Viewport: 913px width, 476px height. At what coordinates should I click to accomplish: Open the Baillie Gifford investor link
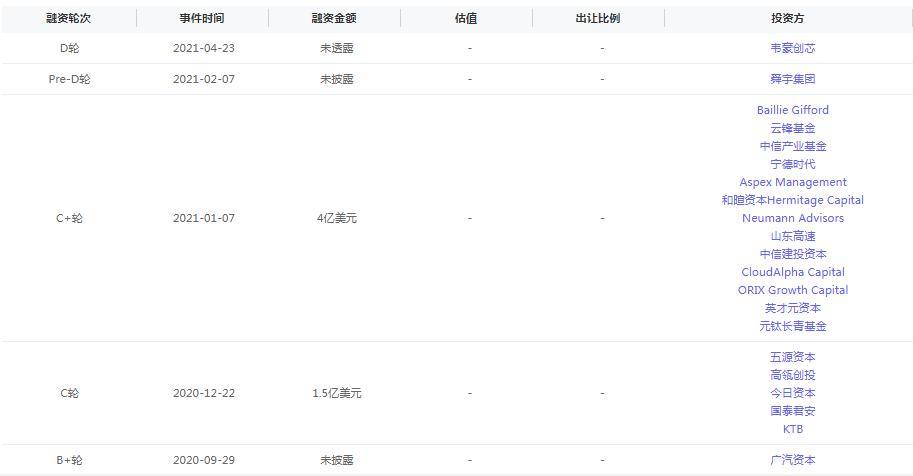(x=792, y=110)
